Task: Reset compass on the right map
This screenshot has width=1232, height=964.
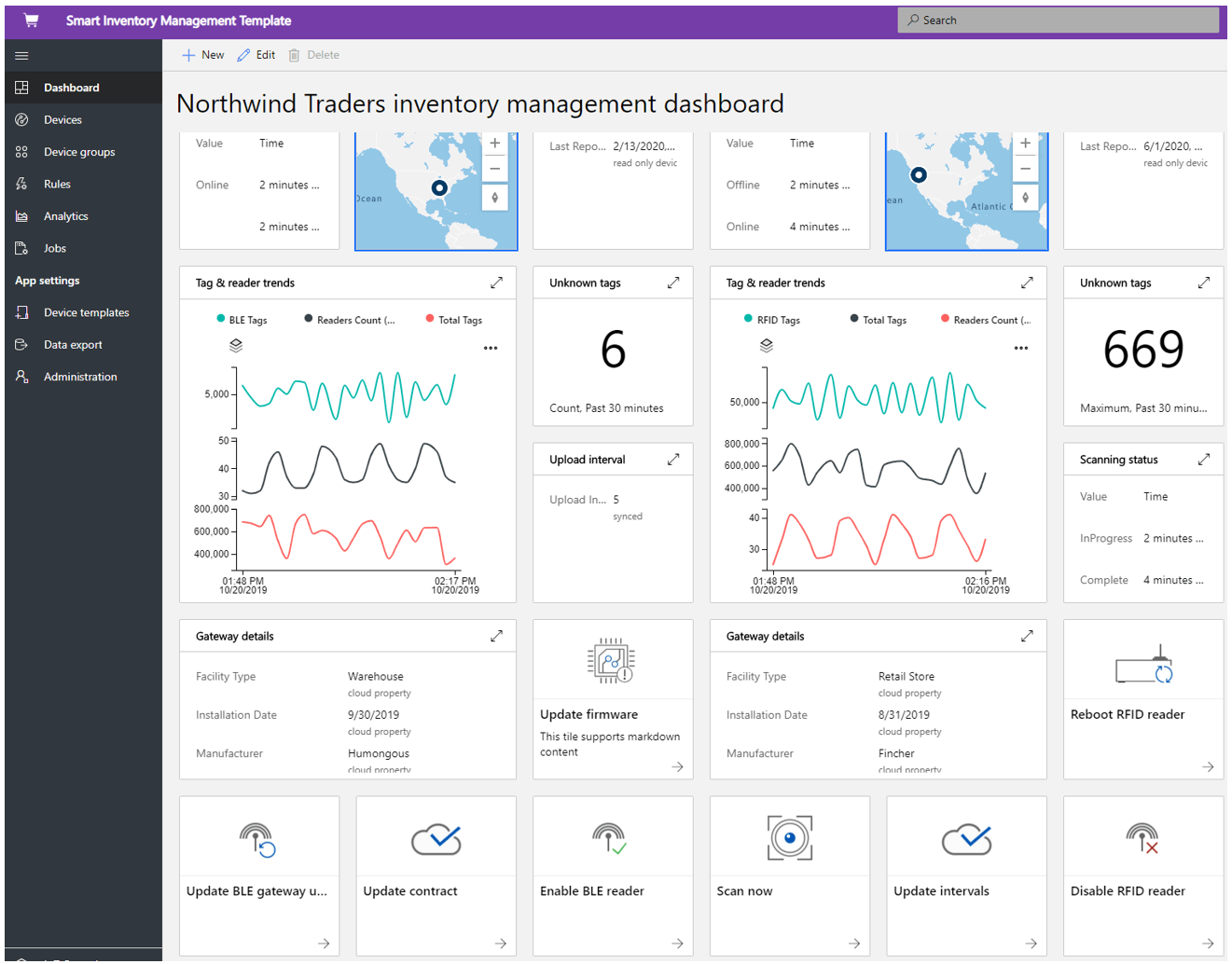Action: coord(1025,197)
